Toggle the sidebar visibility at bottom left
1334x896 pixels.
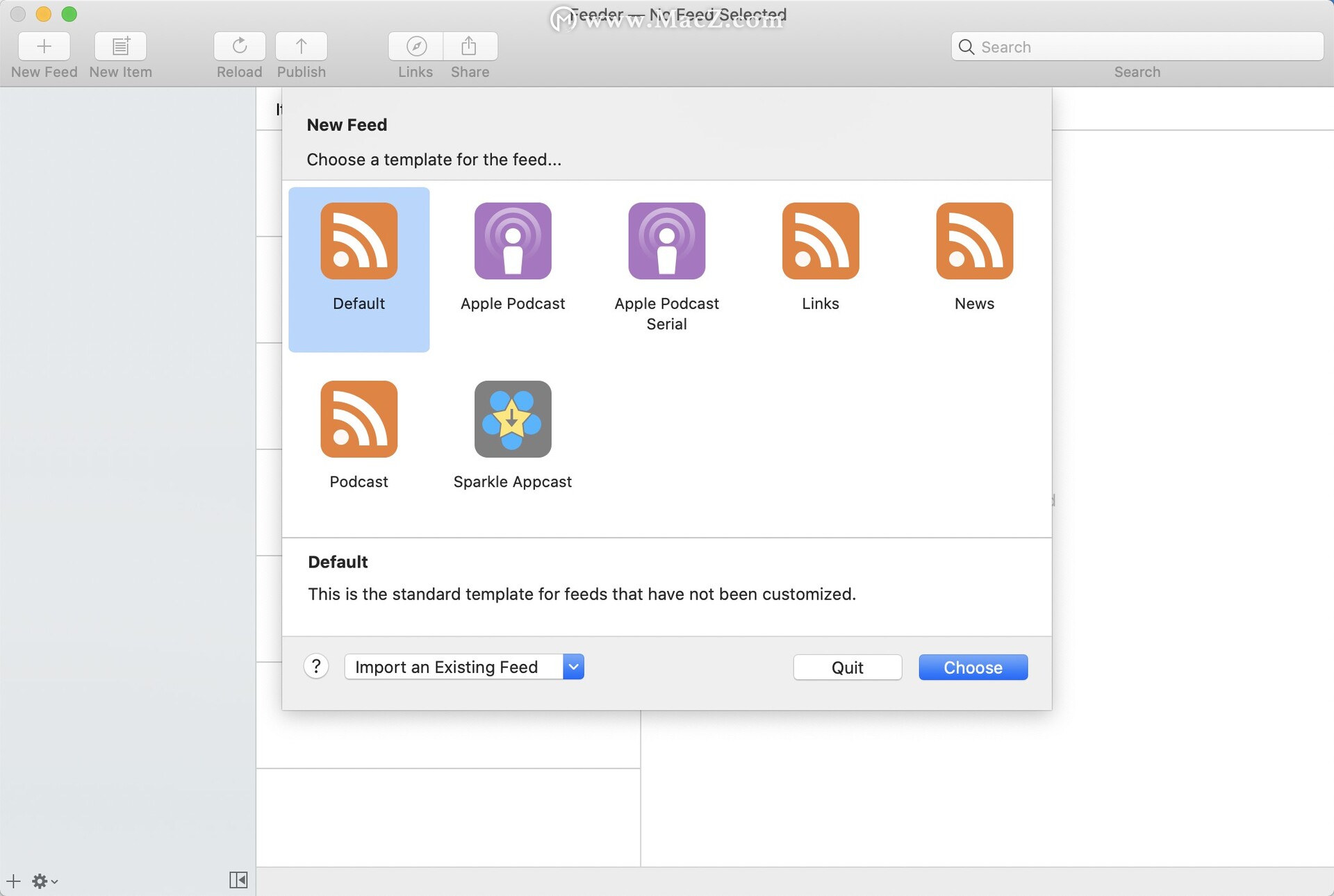pyautogui.click(x=238, y=879)
